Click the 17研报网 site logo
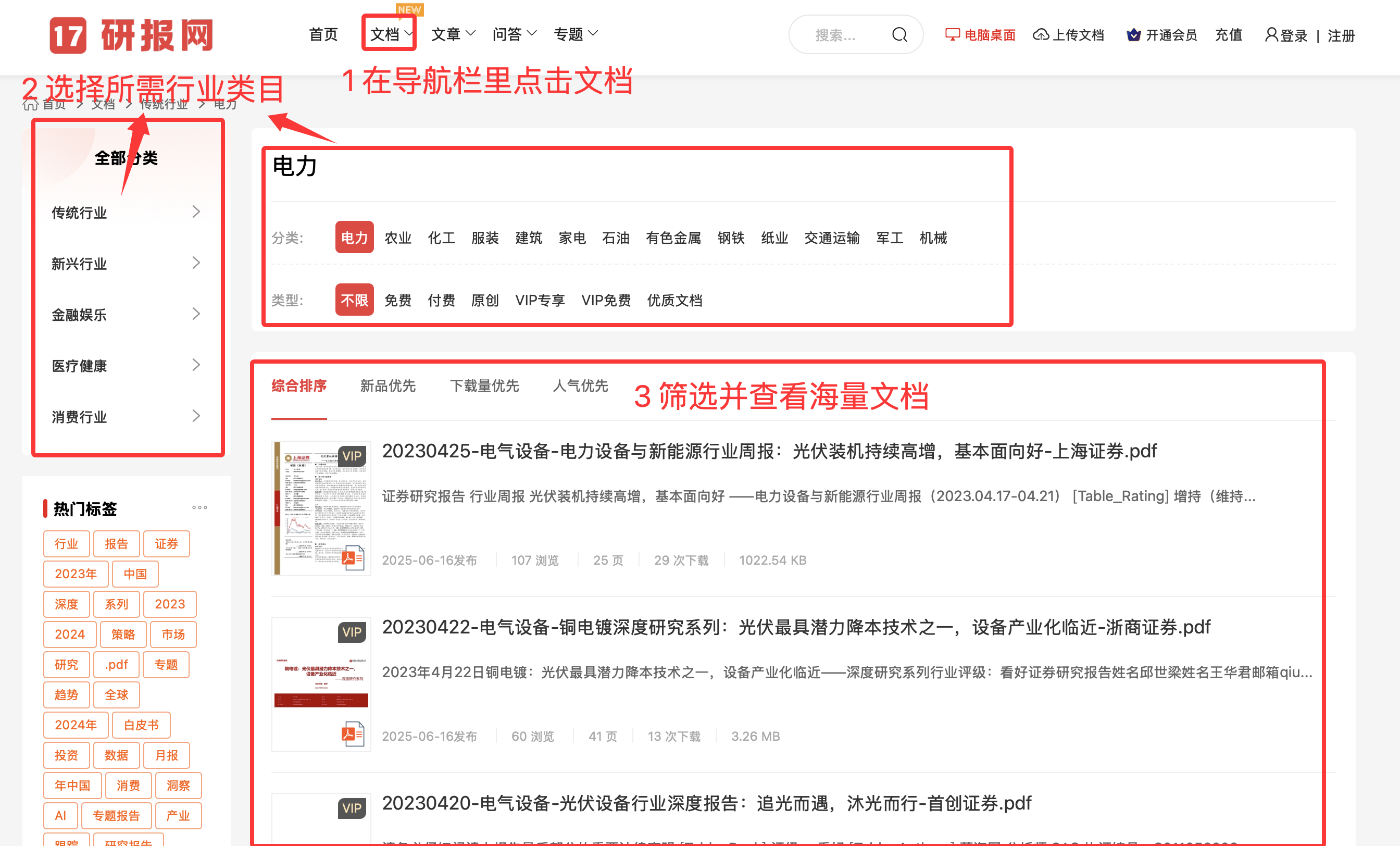This screenshot has height=846, width=1400. click(x=131, y=35)
